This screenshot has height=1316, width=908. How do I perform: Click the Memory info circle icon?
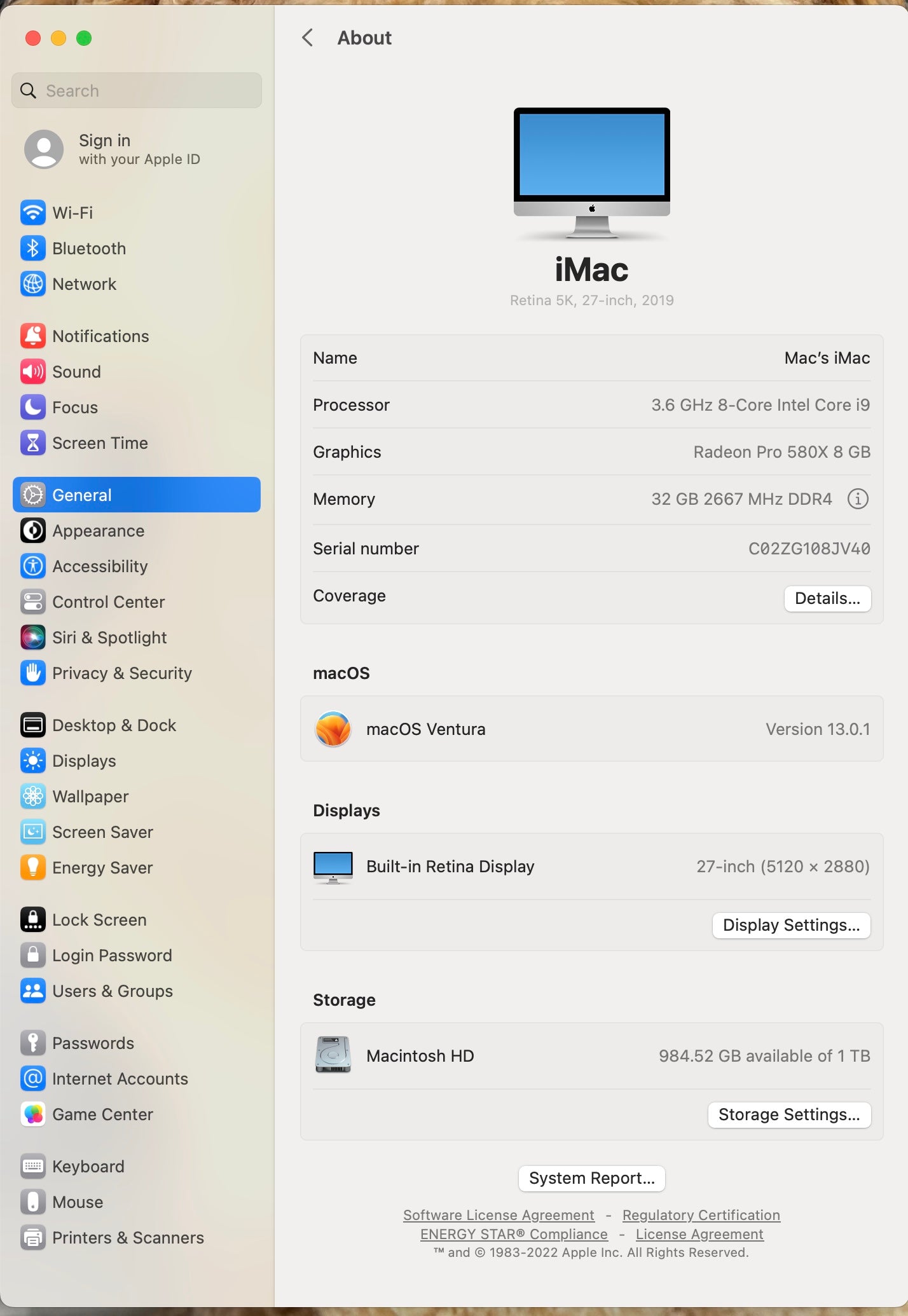click(858, 499)
